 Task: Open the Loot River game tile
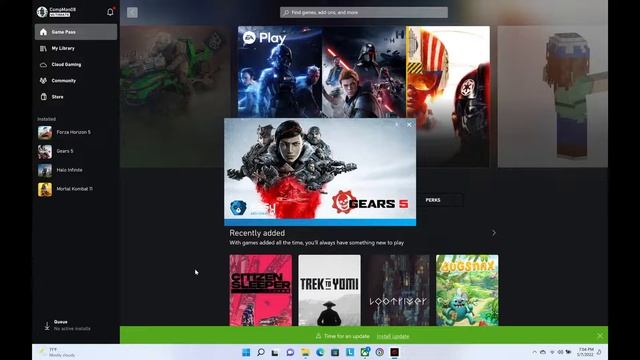(x=398, y=290)
